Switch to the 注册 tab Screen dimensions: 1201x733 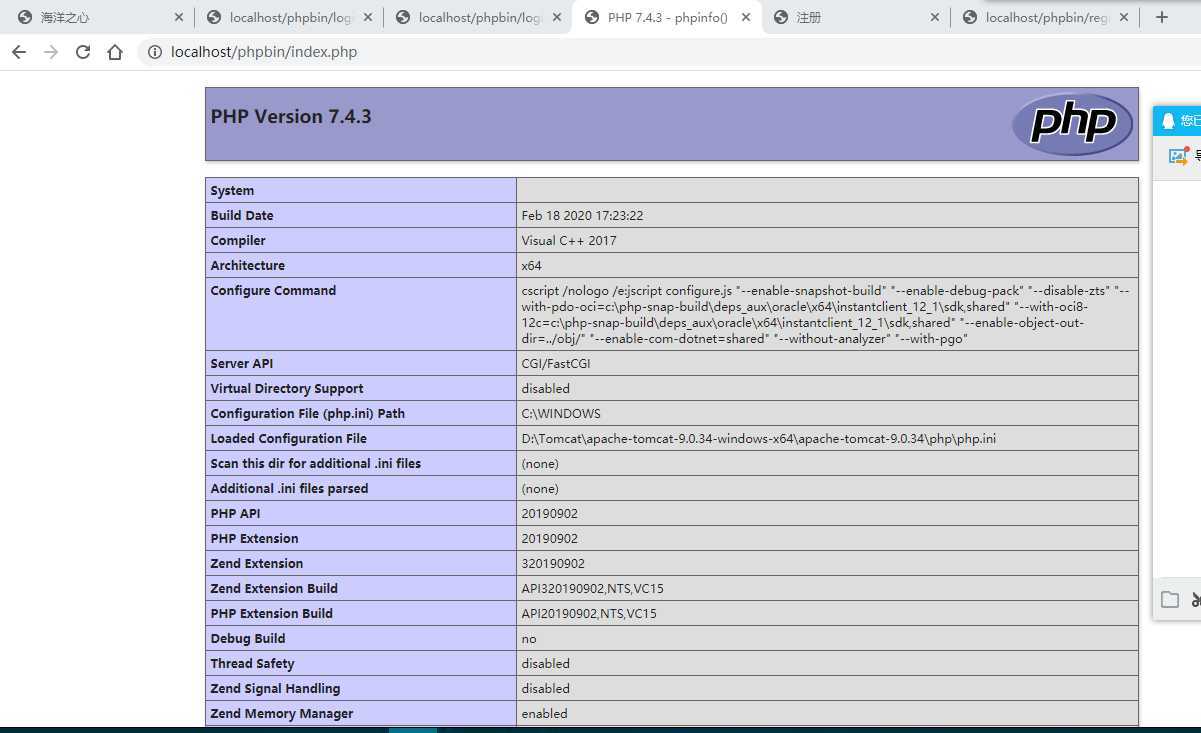click(856, 17)
